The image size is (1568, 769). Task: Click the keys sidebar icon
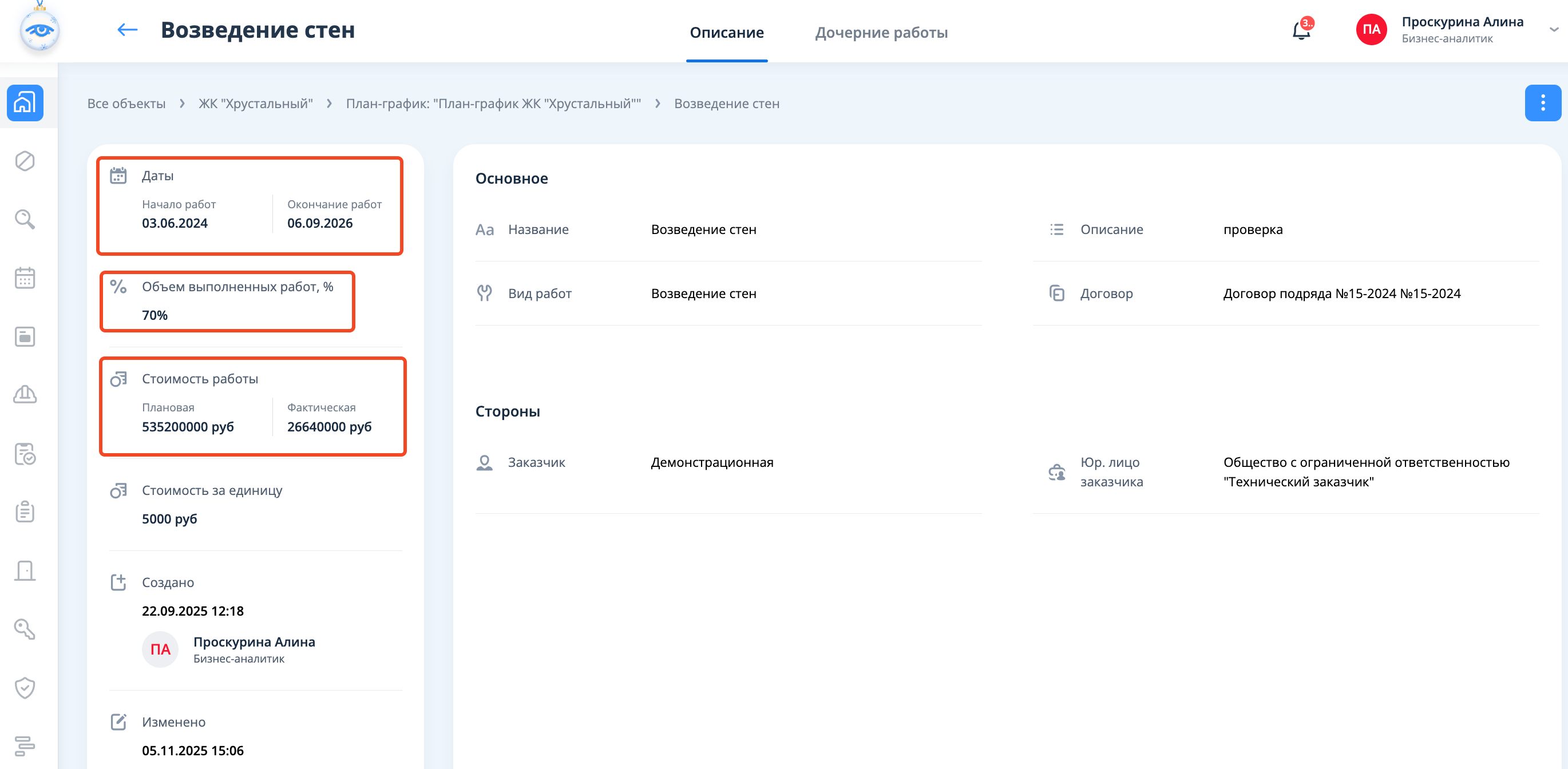click(25, 629)
